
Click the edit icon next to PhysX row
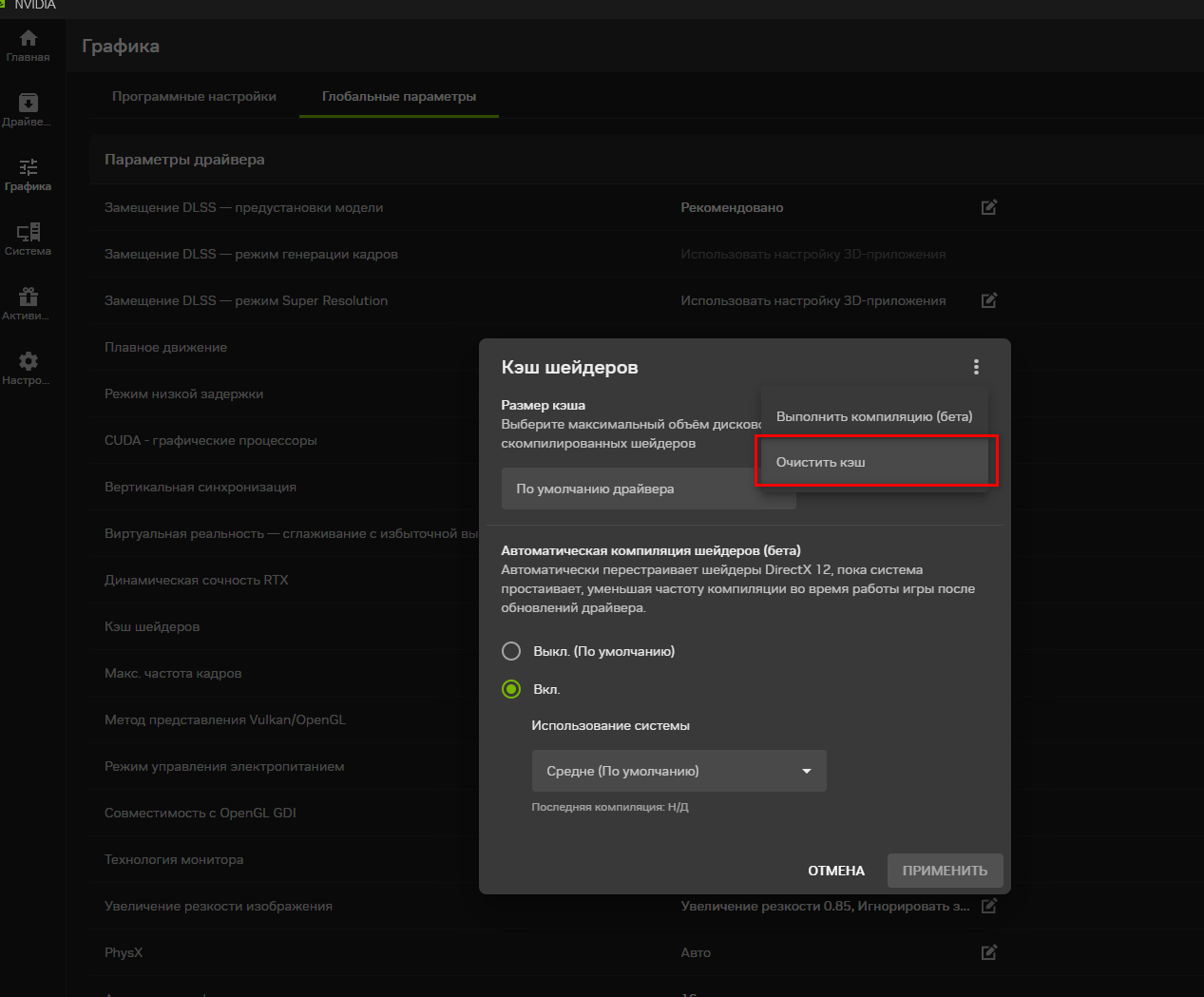(988, 952)
